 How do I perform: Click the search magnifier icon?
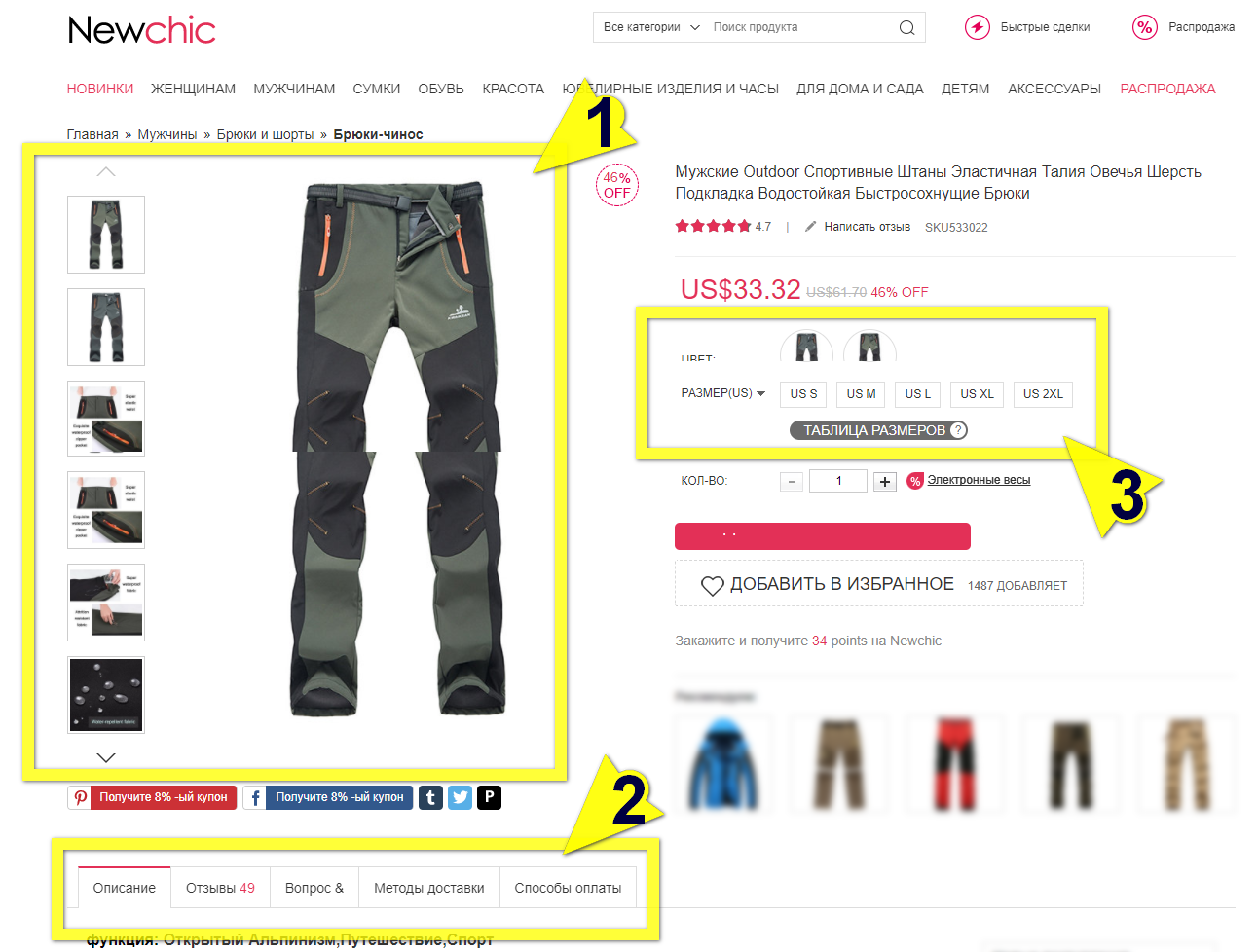tap(906, 27)
